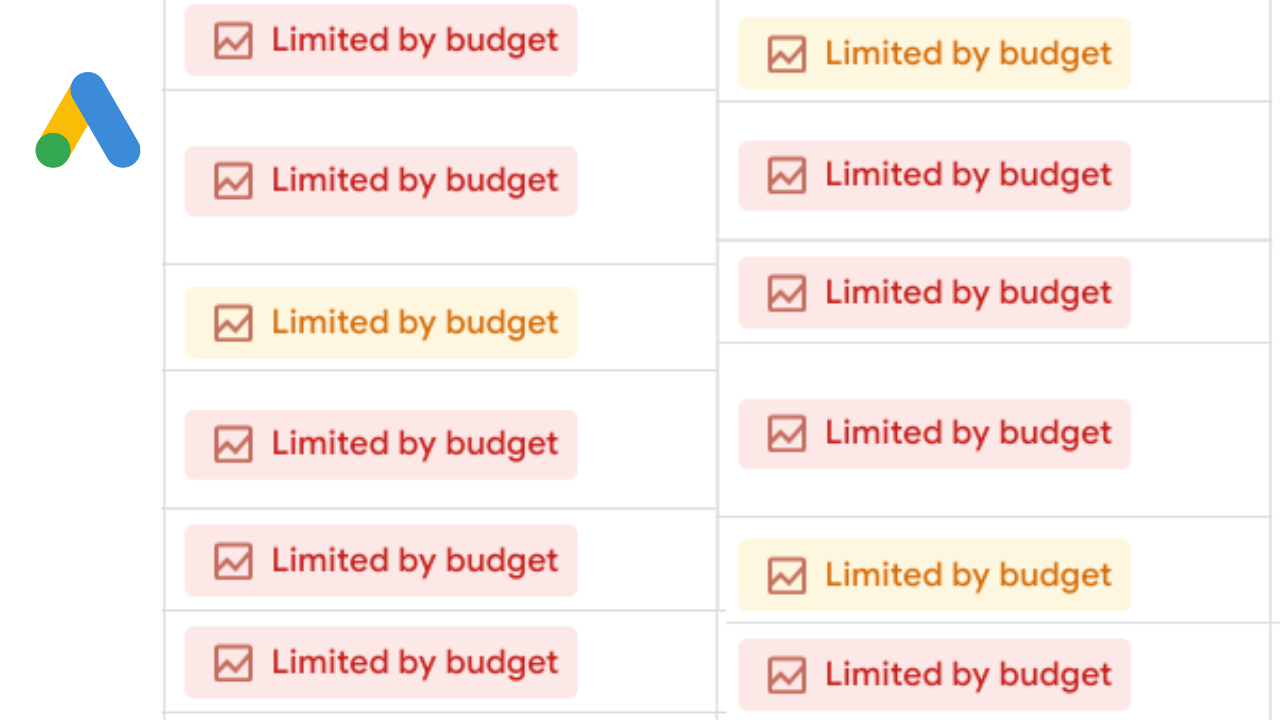Select lower-right yellow 'Limited by budget' label
Screen dimensions: 1280x720
tap(968, 575)
